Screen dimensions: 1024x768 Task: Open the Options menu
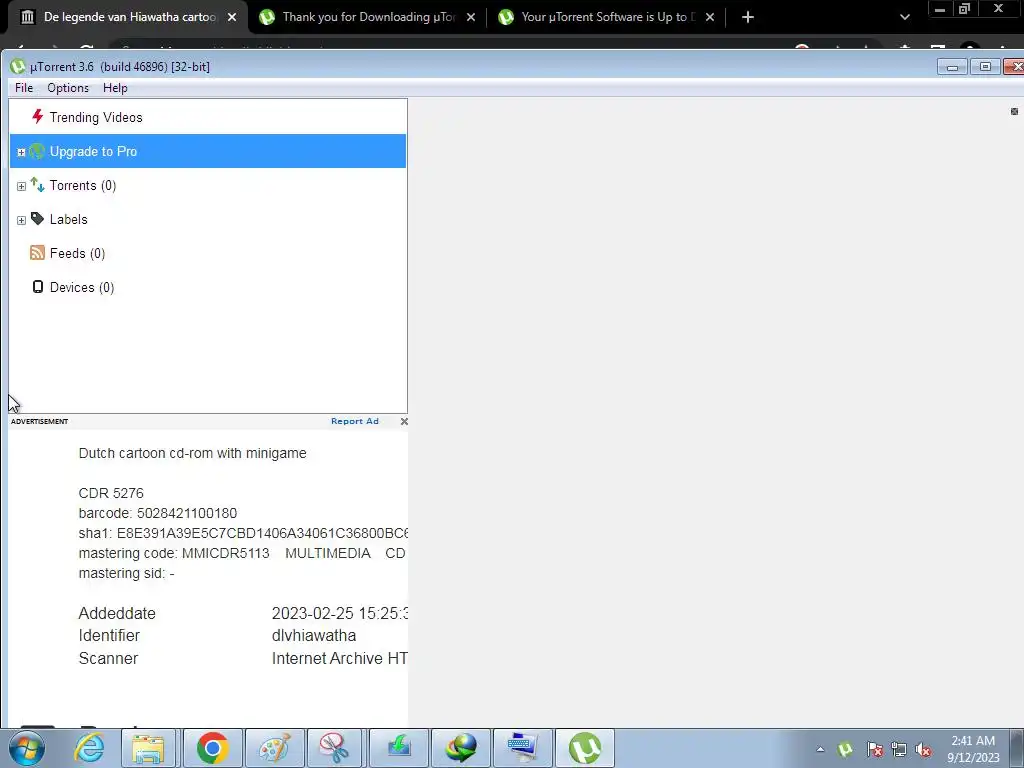[x=68, y=88]
